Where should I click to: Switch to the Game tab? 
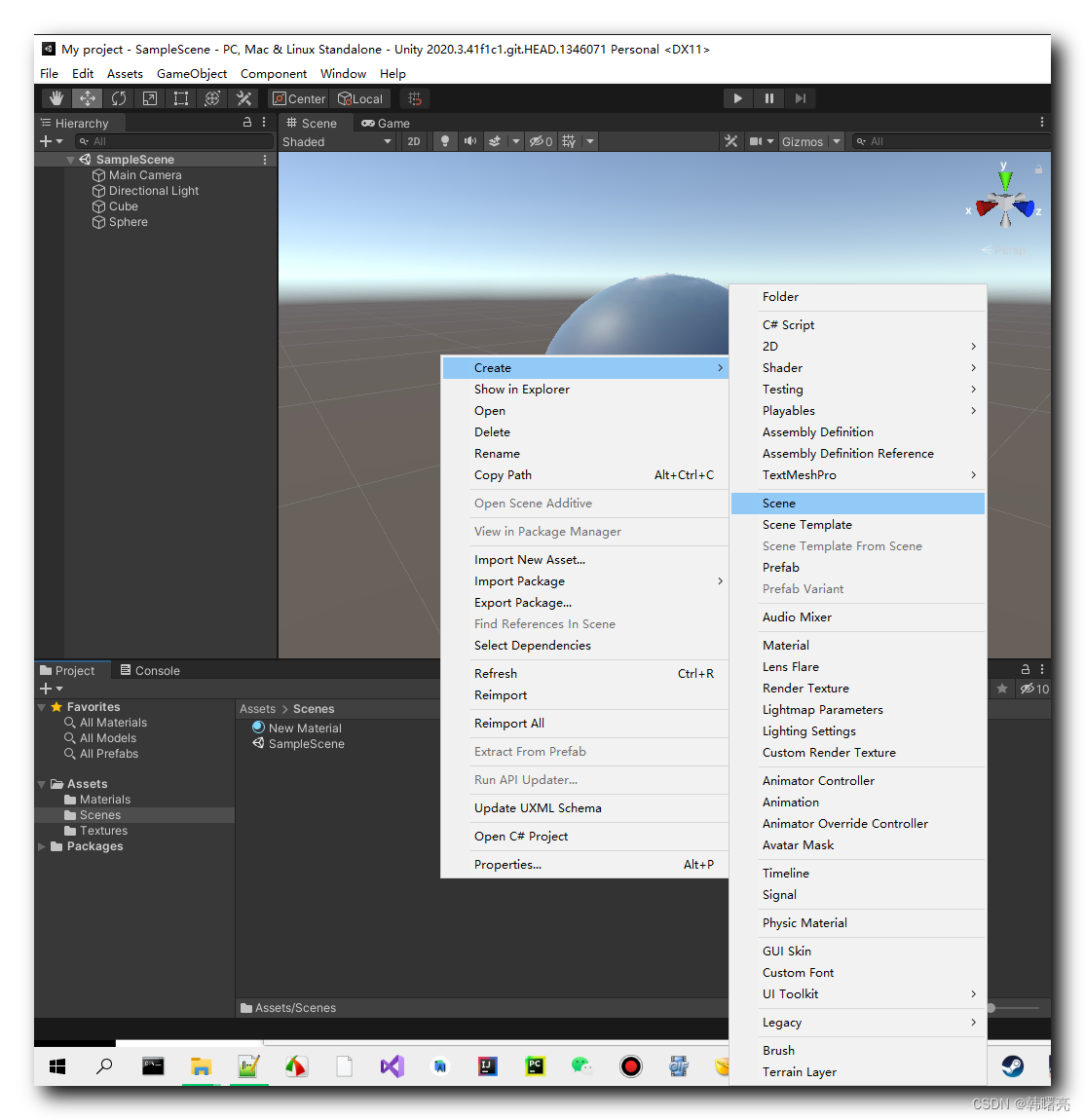tap(386, 123)
